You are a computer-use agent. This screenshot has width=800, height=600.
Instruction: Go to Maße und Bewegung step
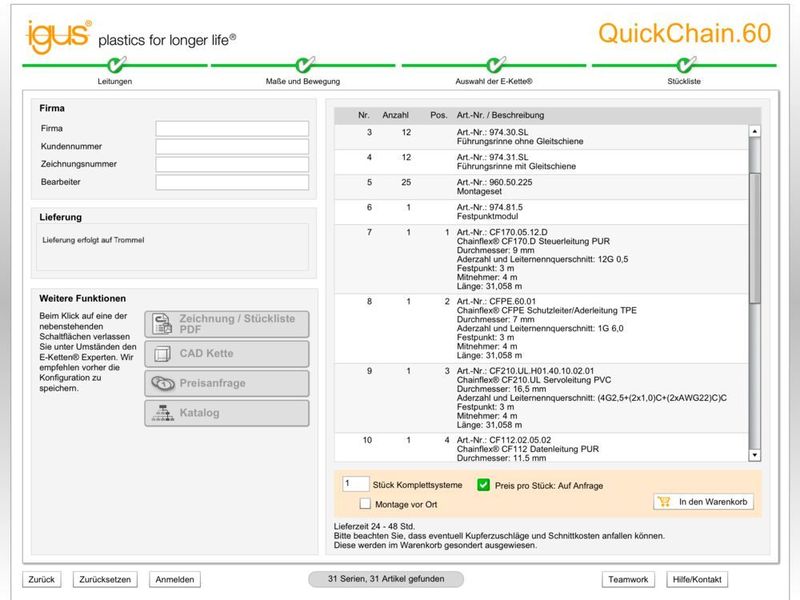303,81
